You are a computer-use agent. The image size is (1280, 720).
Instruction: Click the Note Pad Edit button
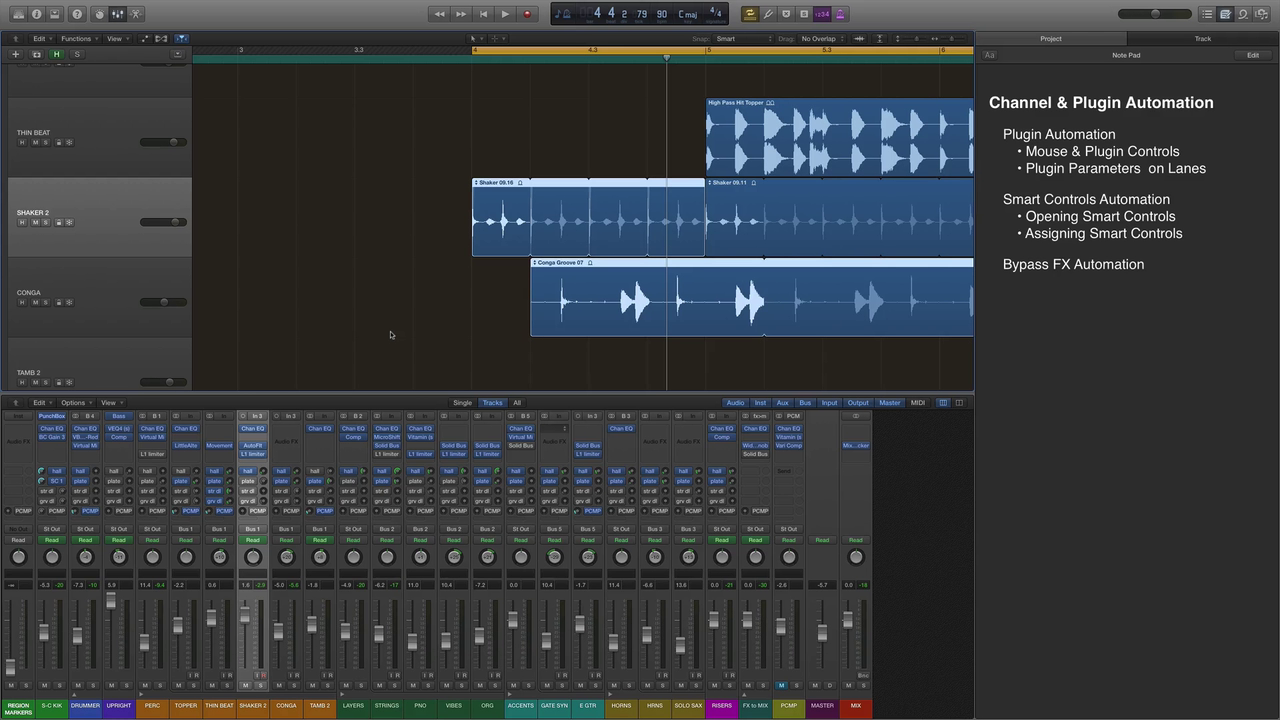click(1253, 55)
